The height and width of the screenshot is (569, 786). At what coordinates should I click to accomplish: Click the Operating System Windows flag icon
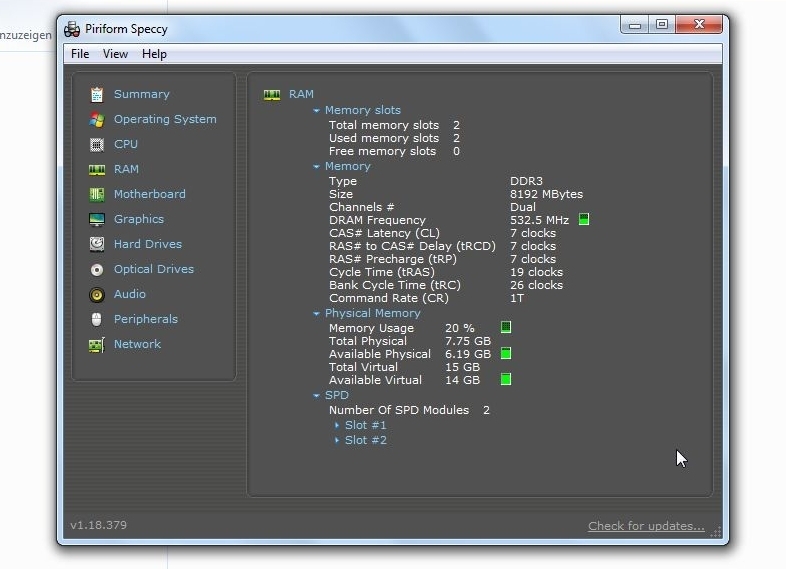[97, 119]
